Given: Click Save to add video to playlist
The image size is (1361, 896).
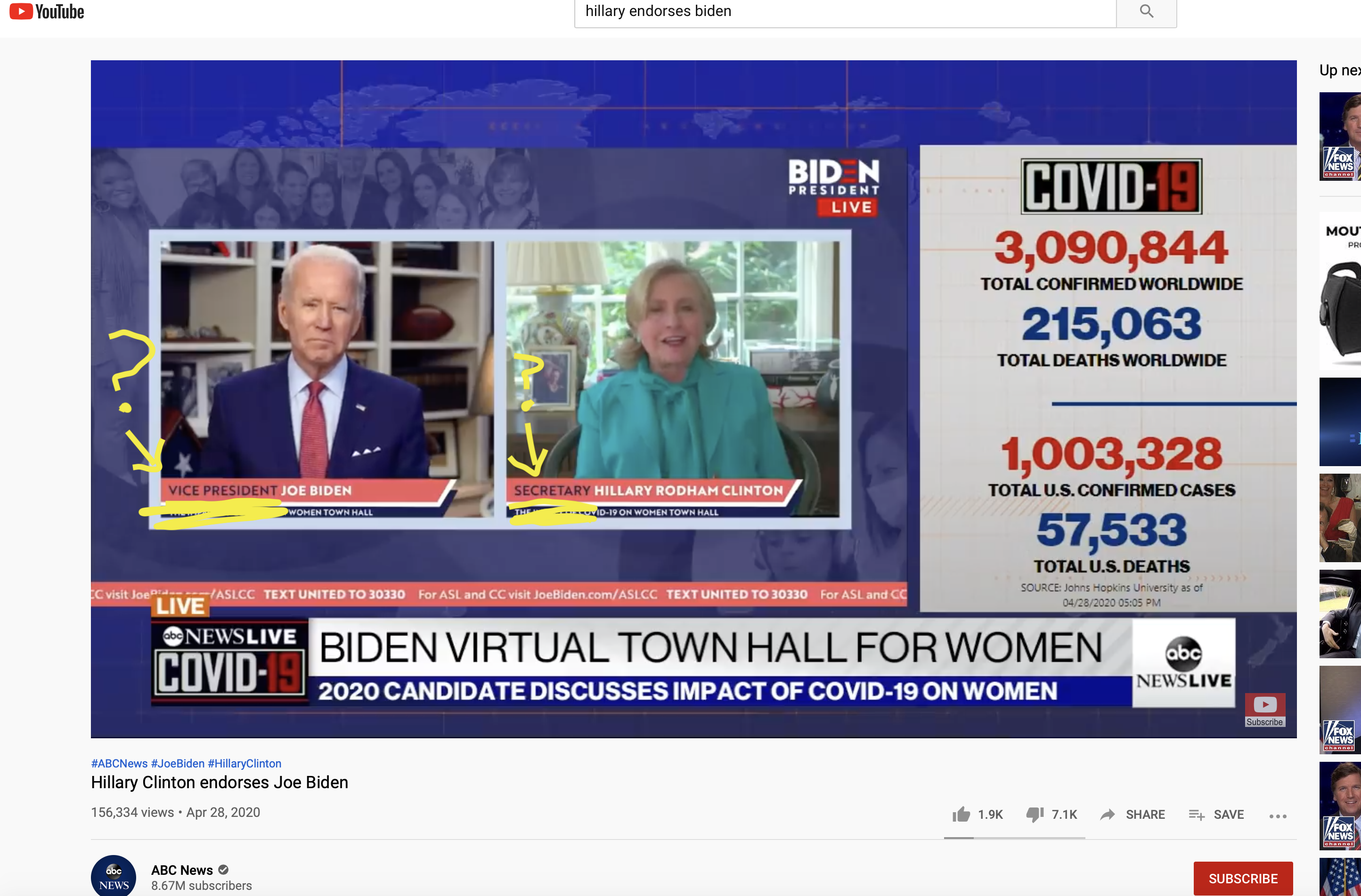Looking at the screenshot, I should [x=1216, y=814].
